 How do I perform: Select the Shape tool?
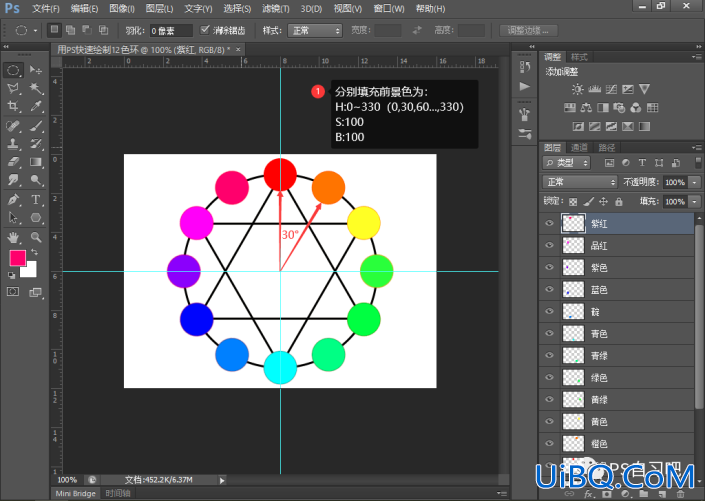pyautogui.click(x=36, y=218)
